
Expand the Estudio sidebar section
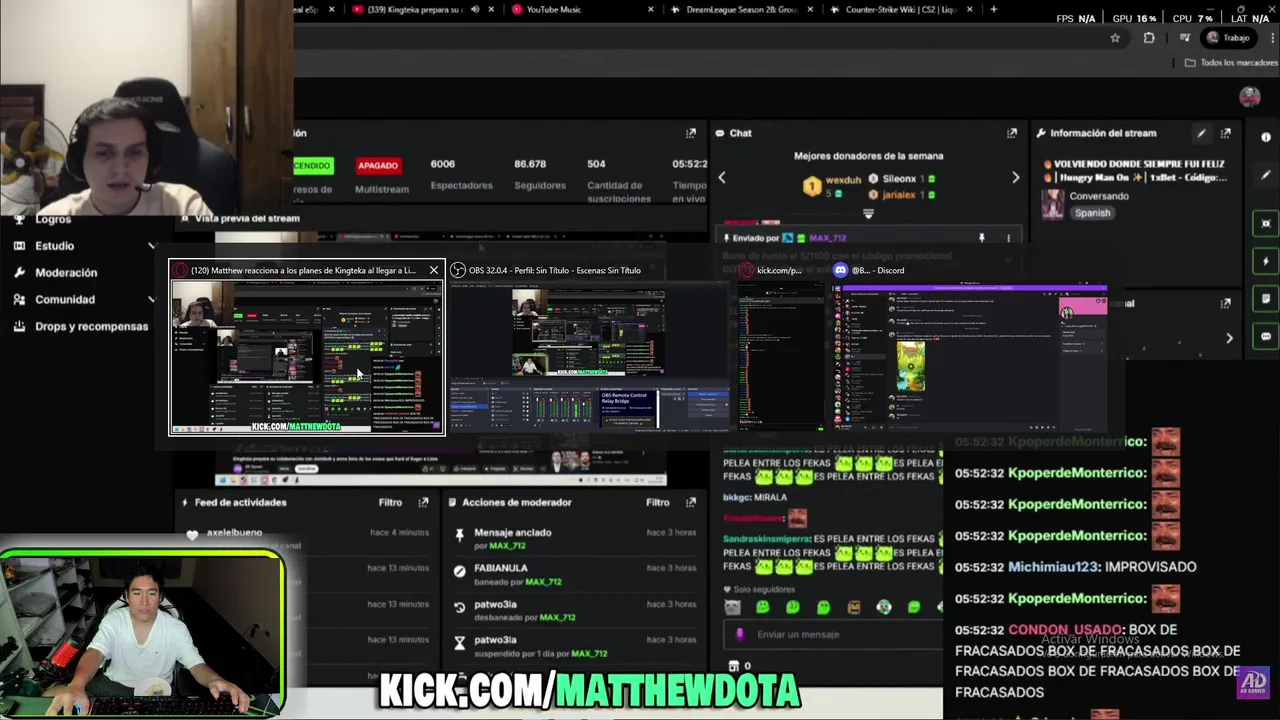(152, 245)
